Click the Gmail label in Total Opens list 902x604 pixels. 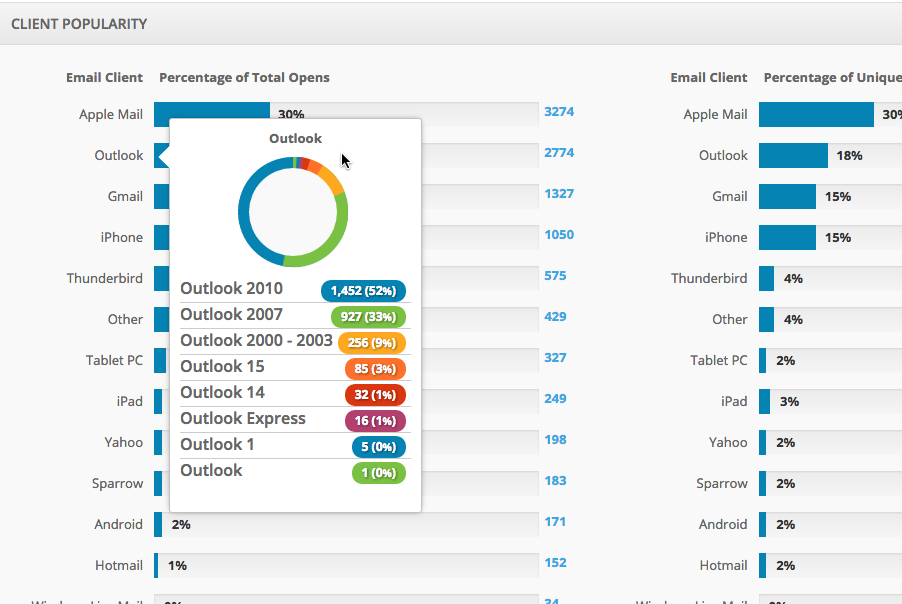125,197
